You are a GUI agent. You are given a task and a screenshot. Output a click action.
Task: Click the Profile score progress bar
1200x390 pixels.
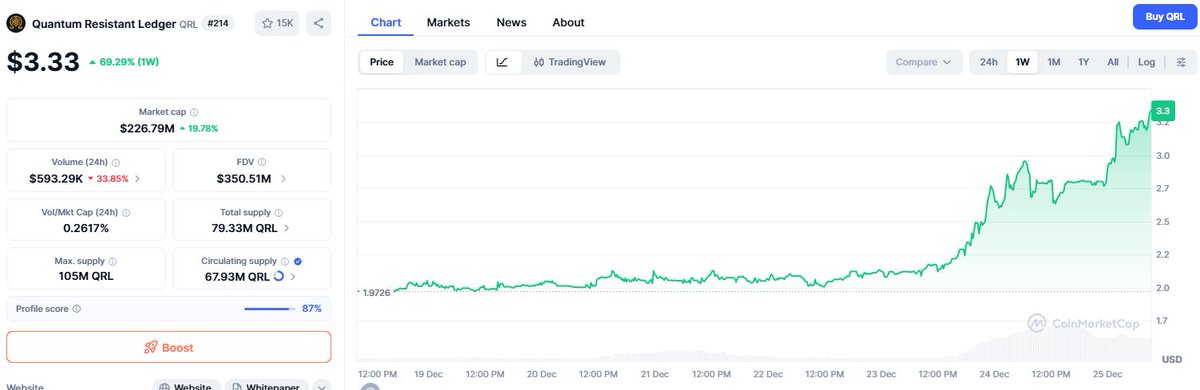click(x=269, y=309)
